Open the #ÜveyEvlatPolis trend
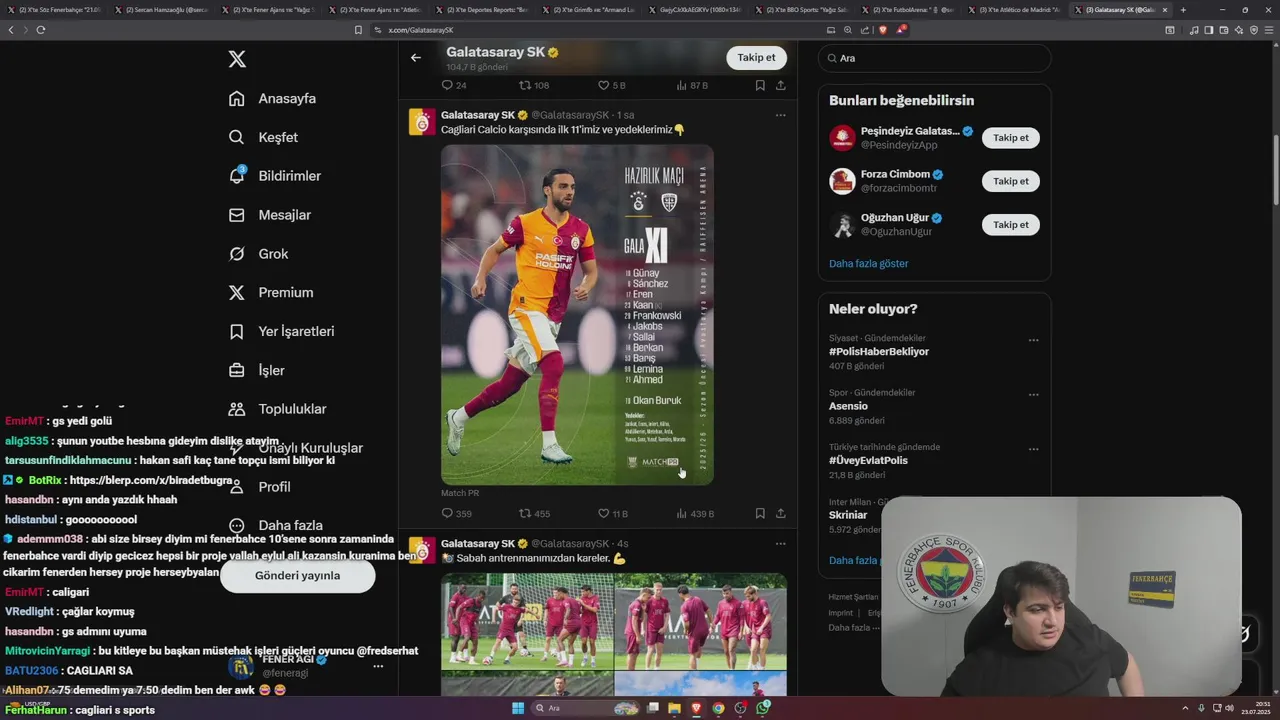This screenshot has width=1280, height=720. pos(868,460)
